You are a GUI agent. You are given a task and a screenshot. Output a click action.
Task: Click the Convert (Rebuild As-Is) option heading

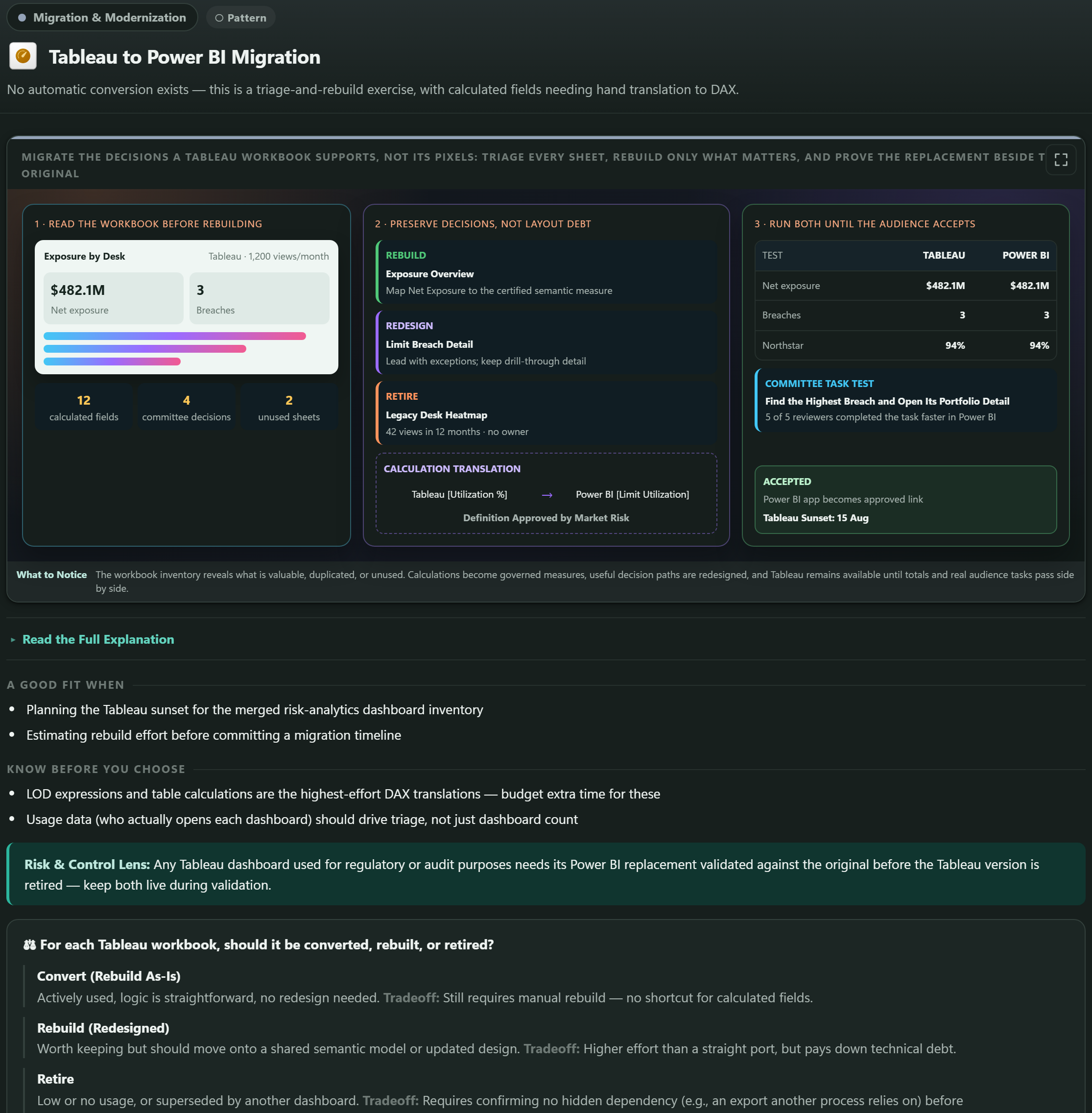pyautogui.click(x=109, y=976)
